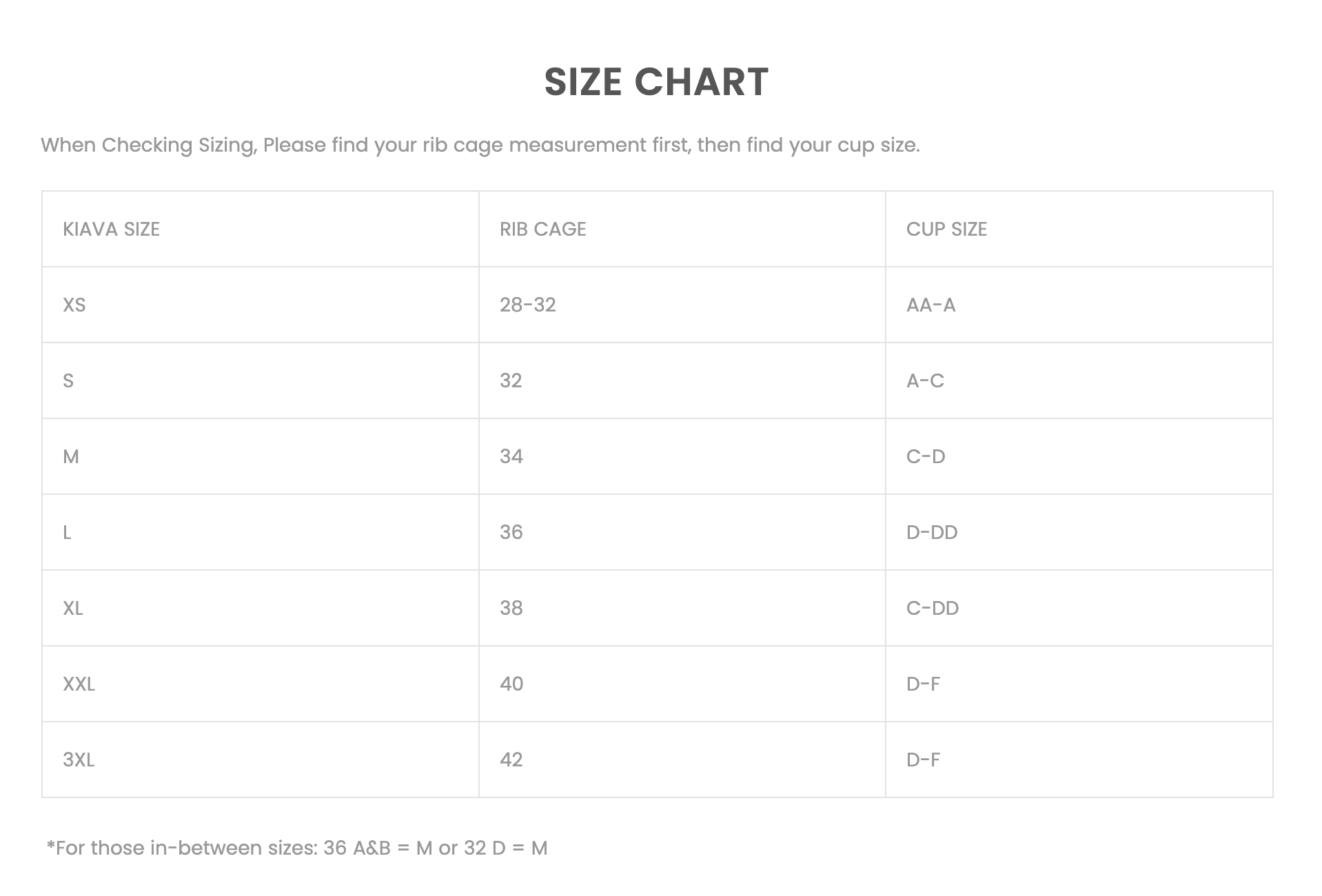Click the in-between sizes footnote text
The height and width of the screenshot is (896, 1322).
(x=297, y=848)
